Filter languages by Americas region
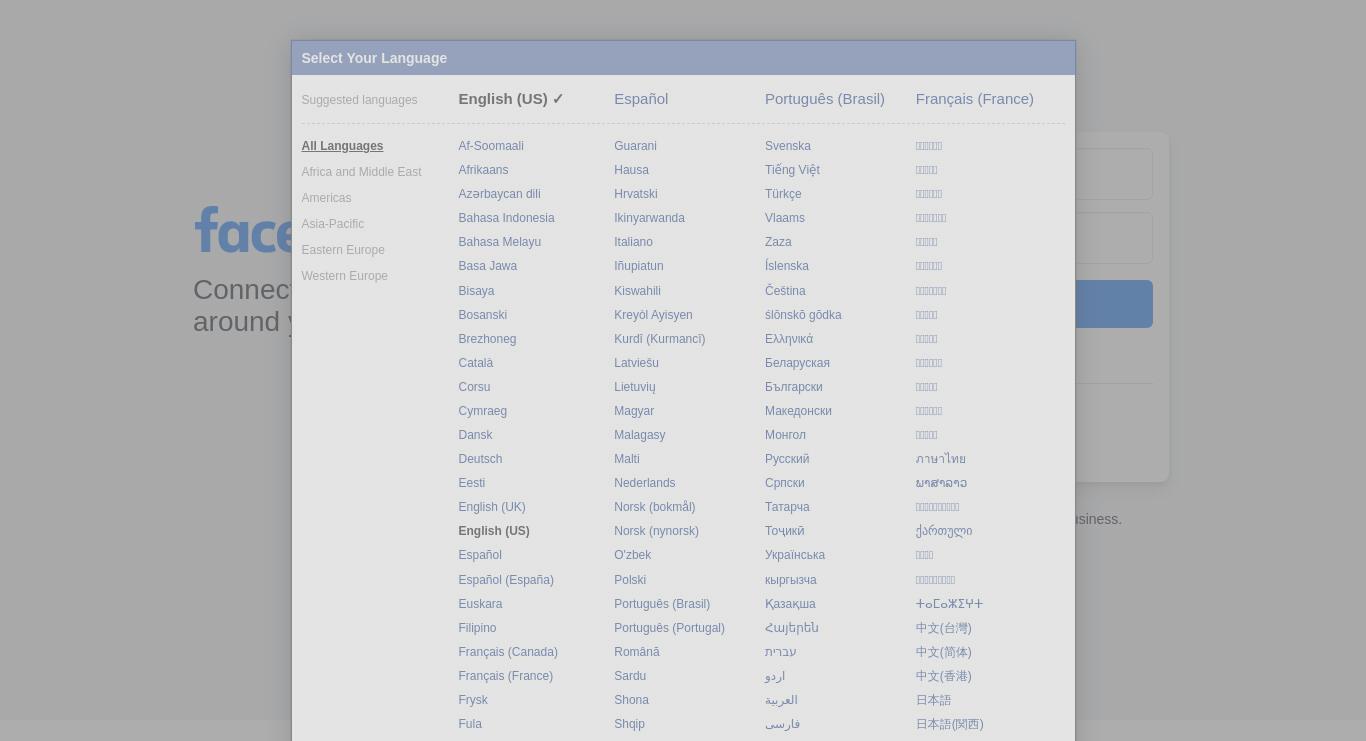The height and width of the screenshot is (741, 1366). click(x=326, y=198)
